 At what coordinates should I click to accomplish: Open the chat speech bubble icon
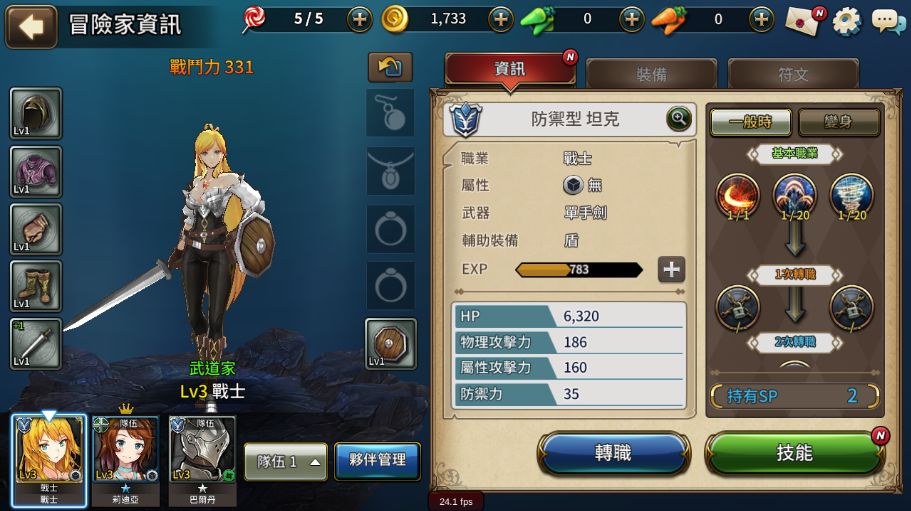[x=888, y=22]
